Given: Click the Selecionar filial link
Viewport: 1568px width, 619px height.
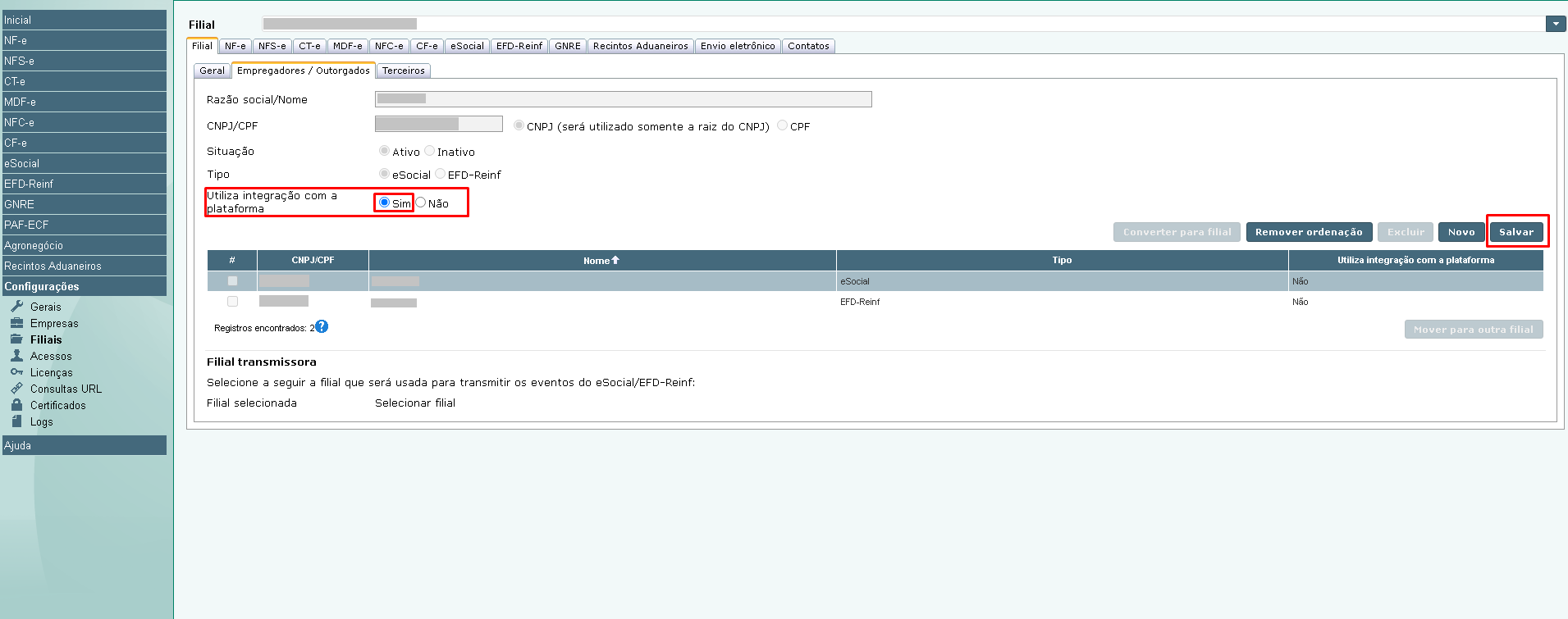Looking at the screenshot, I should point(415,403).
